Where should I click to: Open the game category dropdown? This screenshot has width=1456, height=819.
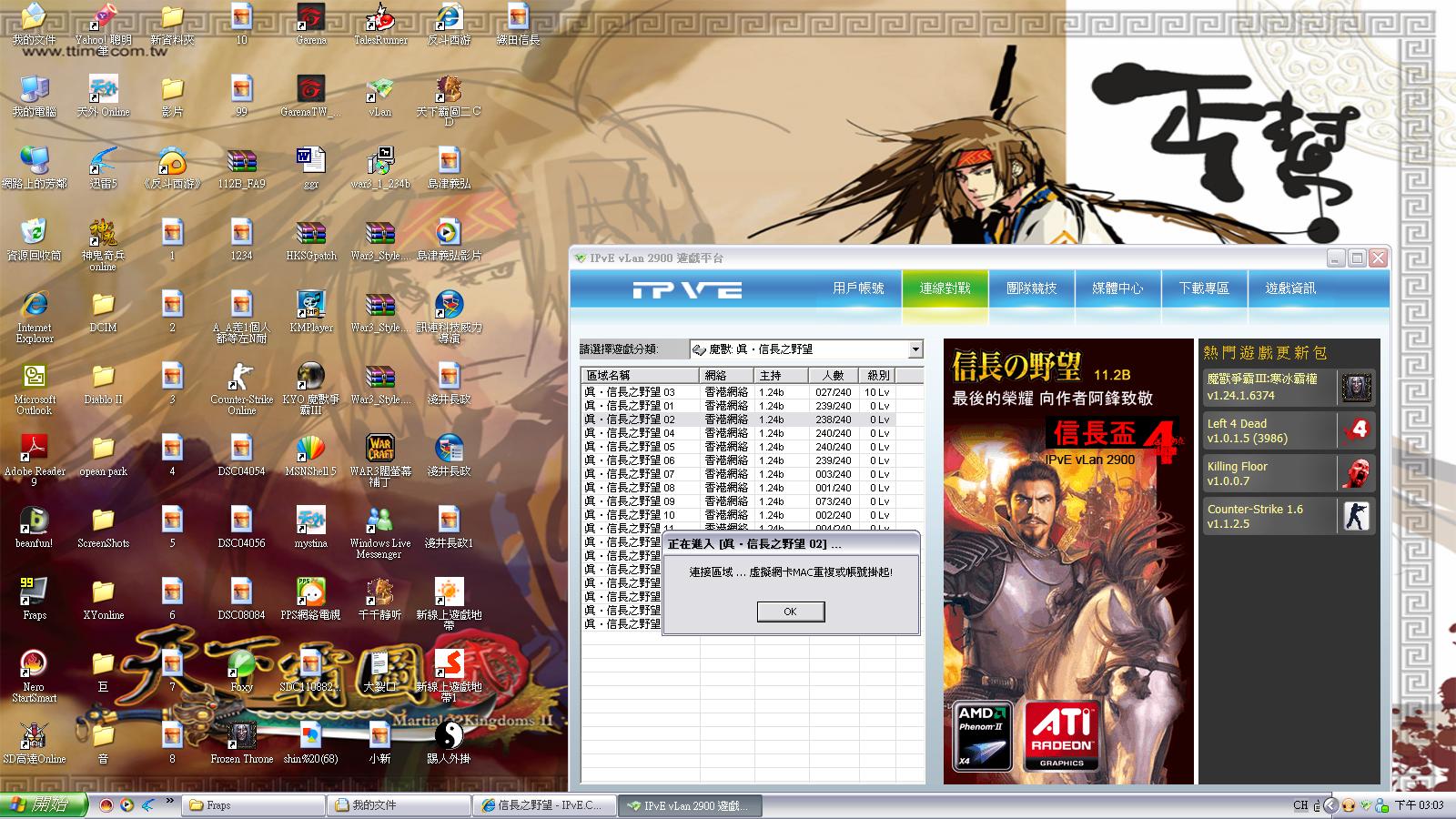[x=915, y=349]
